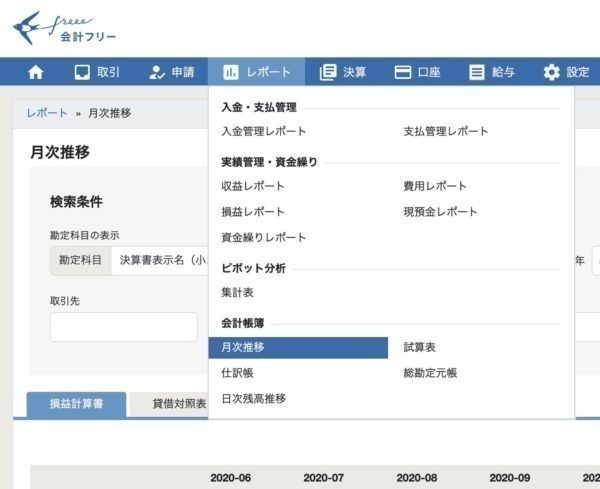Go to home via house icon
The image size is (600, 489).
pos(36,72)
